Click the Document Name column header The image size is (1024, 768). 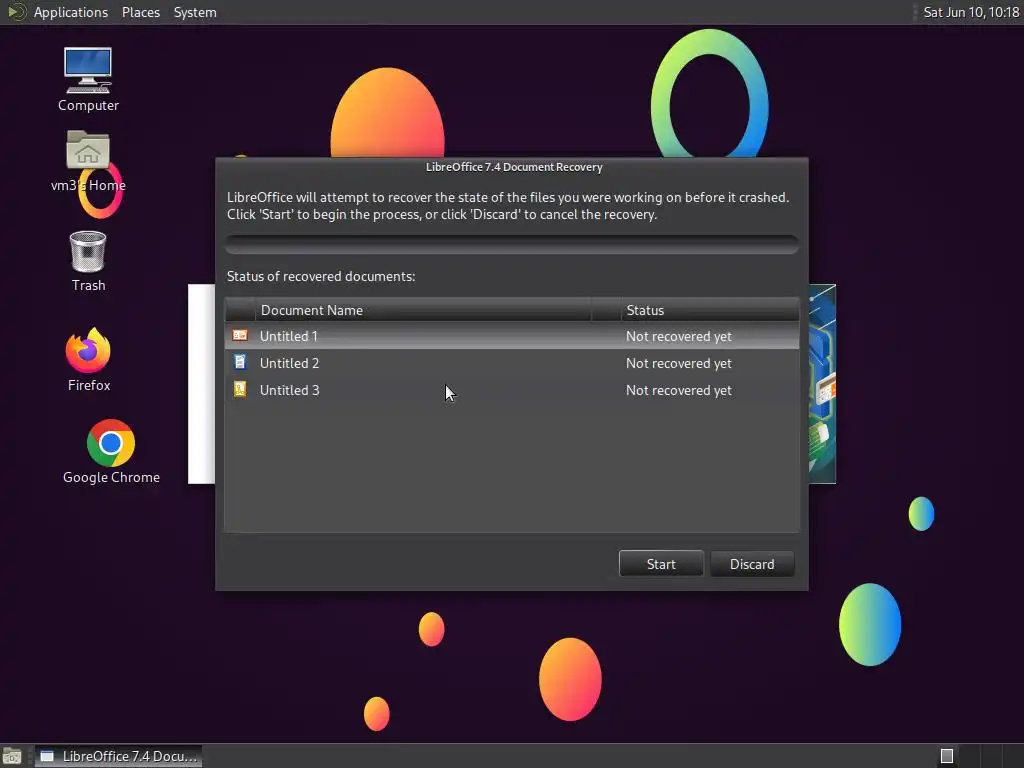[x=423, y=310]
